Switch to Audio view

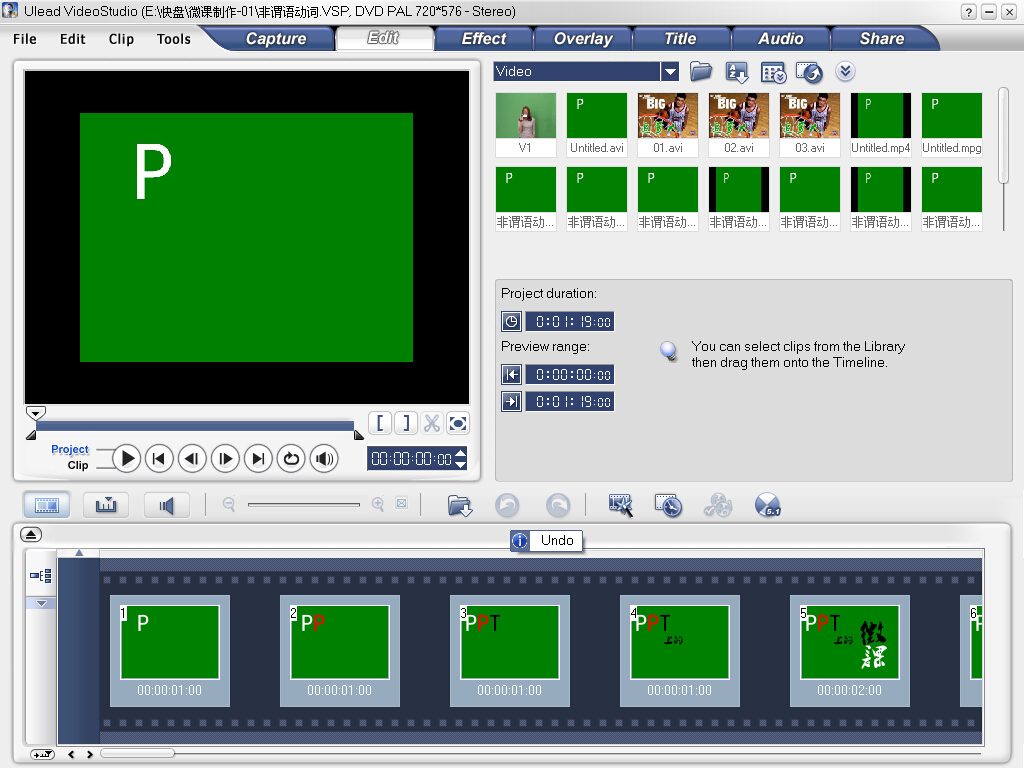pos(167,505)
